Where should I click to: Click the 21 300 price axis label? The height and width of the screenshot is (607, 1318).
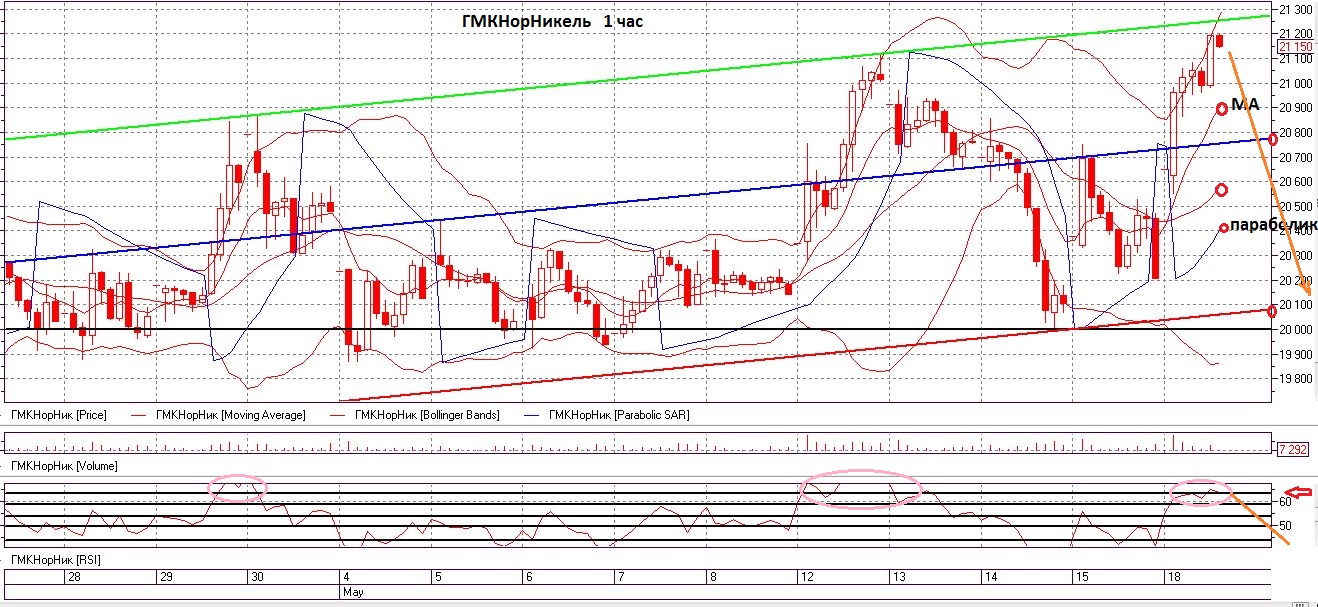pyautogui.click(x=1296, y=10)
